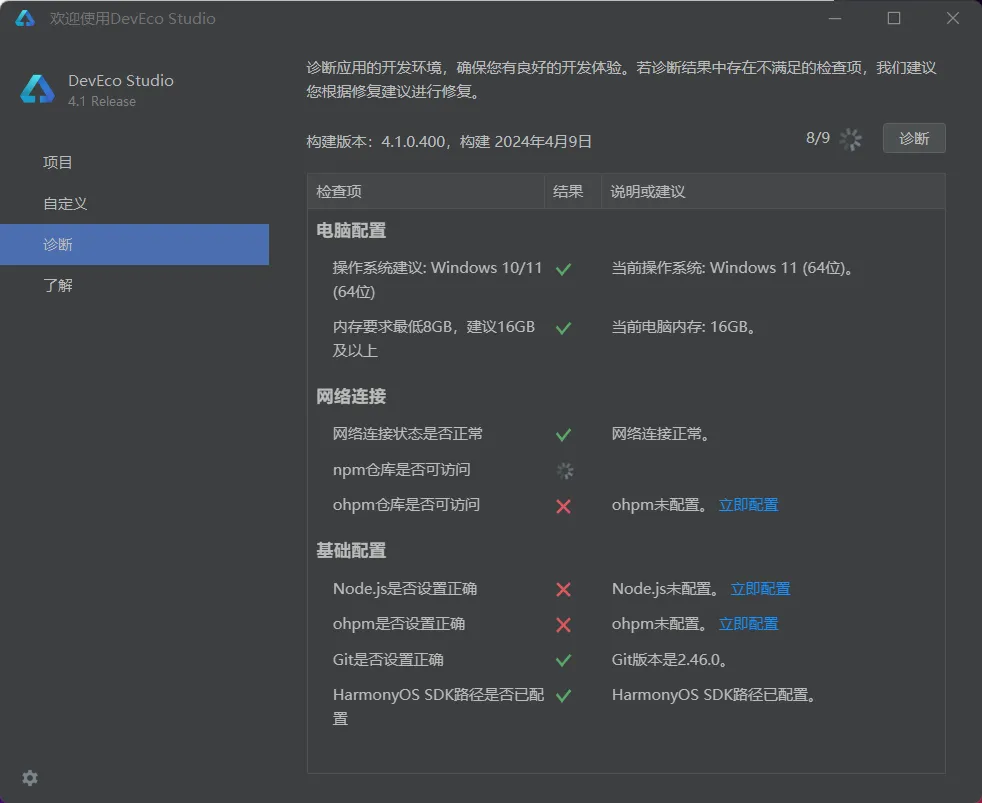Minimize the DevEco Studio window

pos(835,18)
